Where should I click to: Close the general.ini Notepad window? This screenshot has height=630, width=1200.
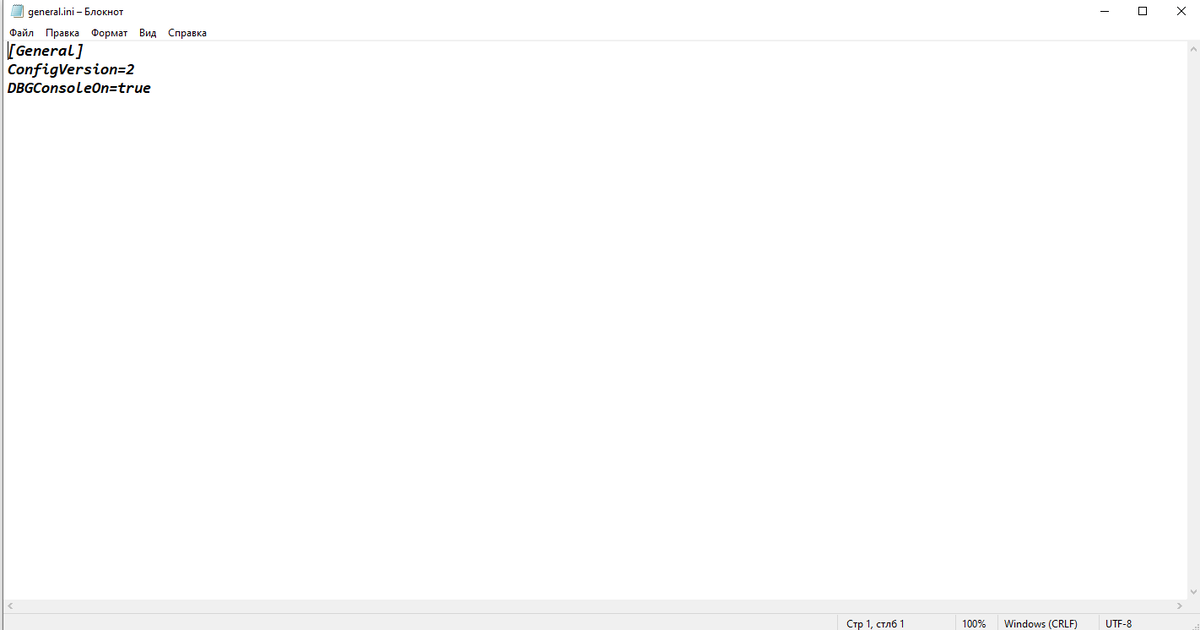tap(1180, 11)
